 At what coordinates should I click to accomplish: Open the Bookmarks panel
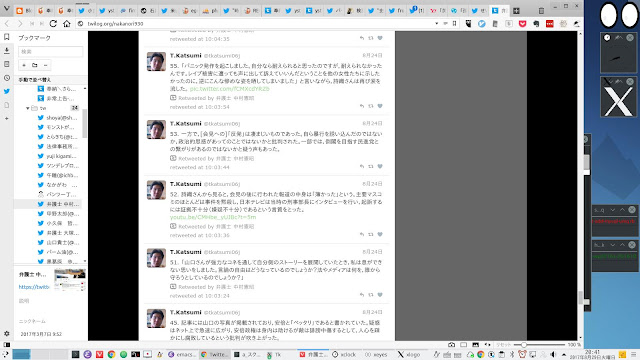click(7, 37)
